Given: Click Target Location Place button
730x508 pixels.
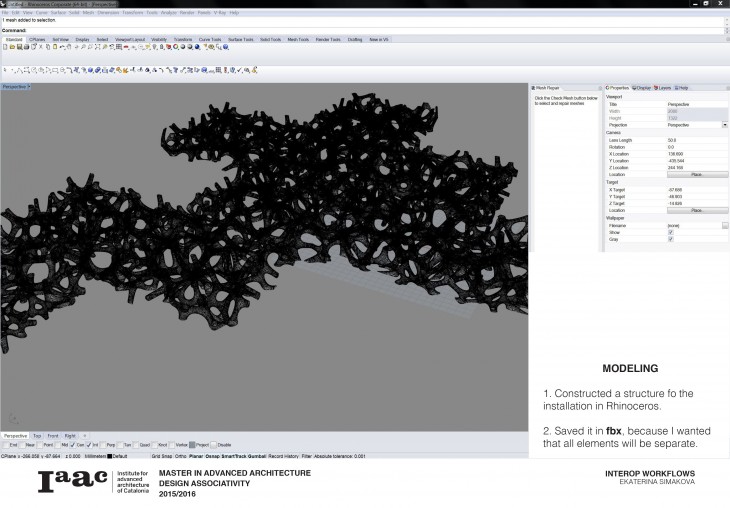Looking at the screenshot, I should click(697, 210).
